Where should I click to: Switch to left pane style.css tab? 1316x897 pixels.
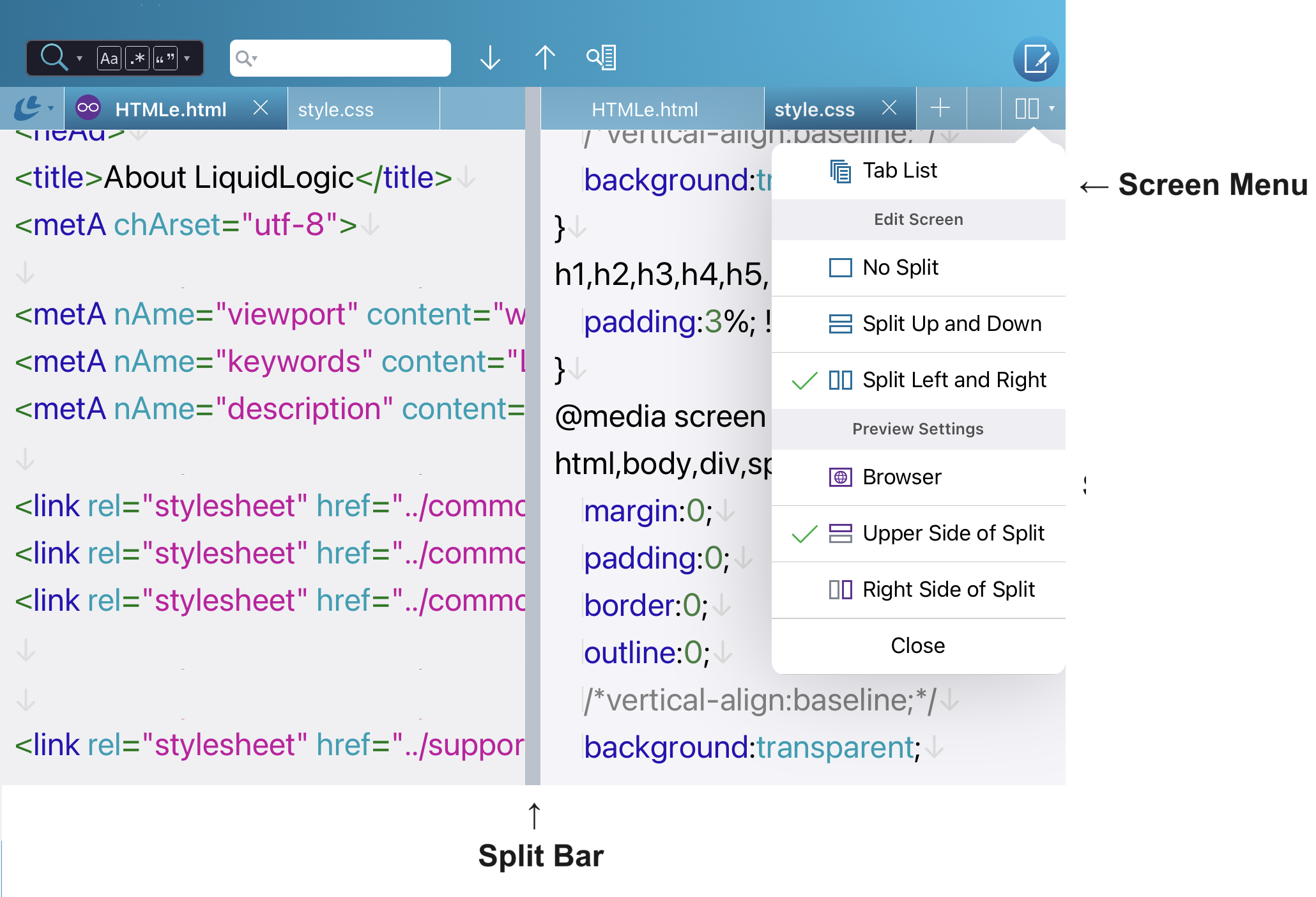coord(336,110)
